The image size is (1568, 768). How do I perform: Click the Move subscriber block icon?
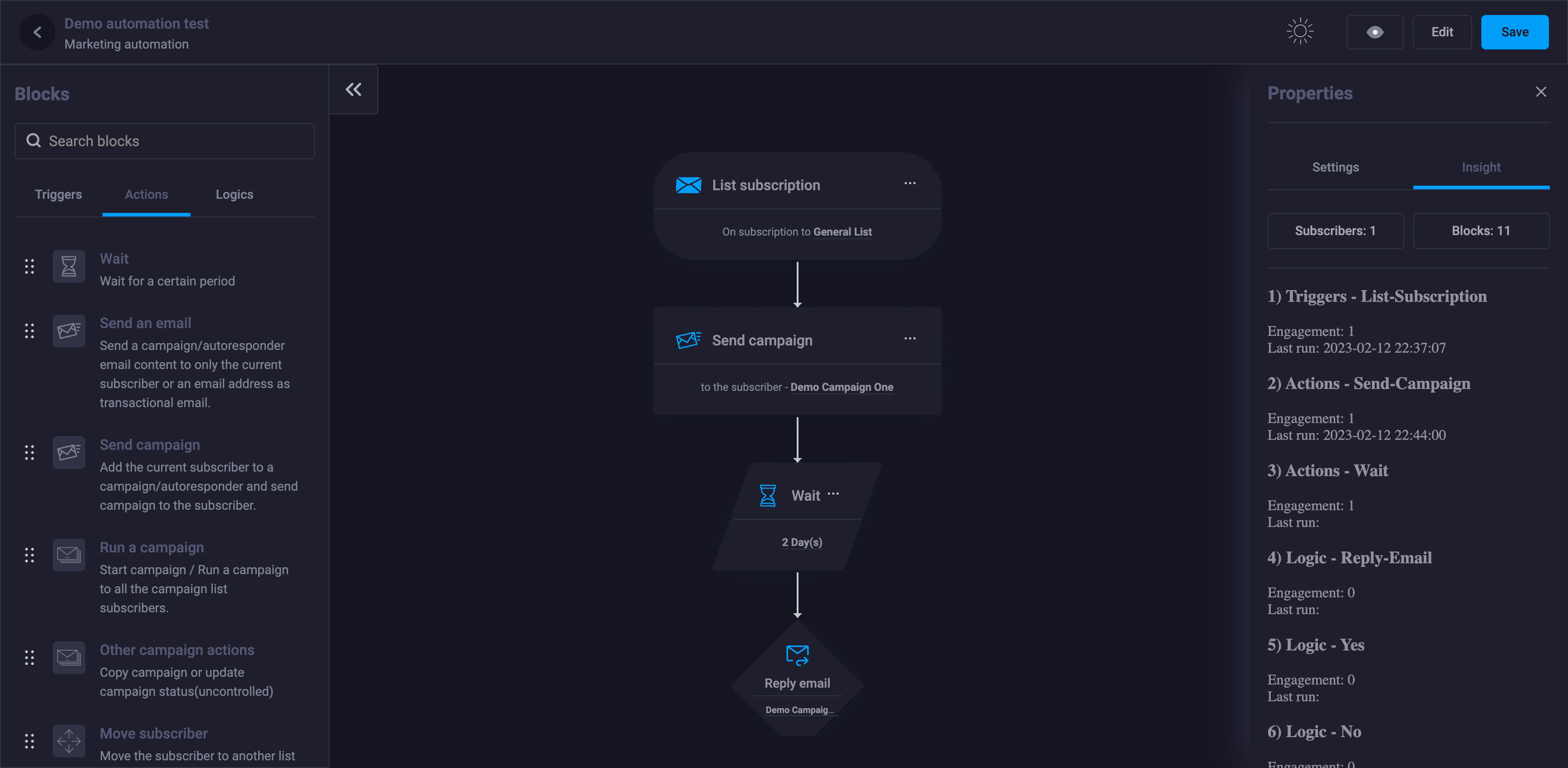pos(69,741)
